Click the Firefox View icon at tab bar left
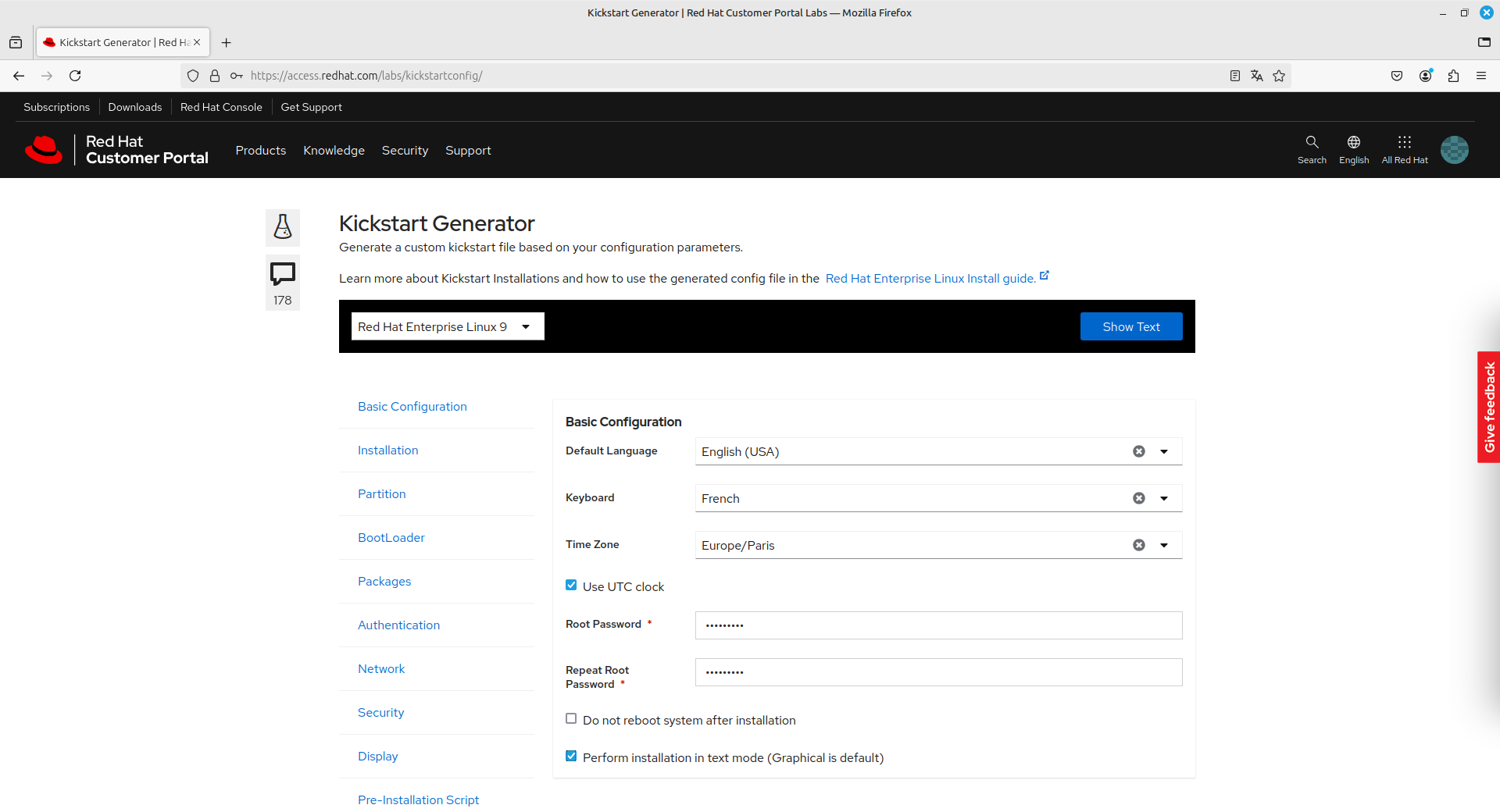Screen dimensions: 1500x812 pos(16,43)
